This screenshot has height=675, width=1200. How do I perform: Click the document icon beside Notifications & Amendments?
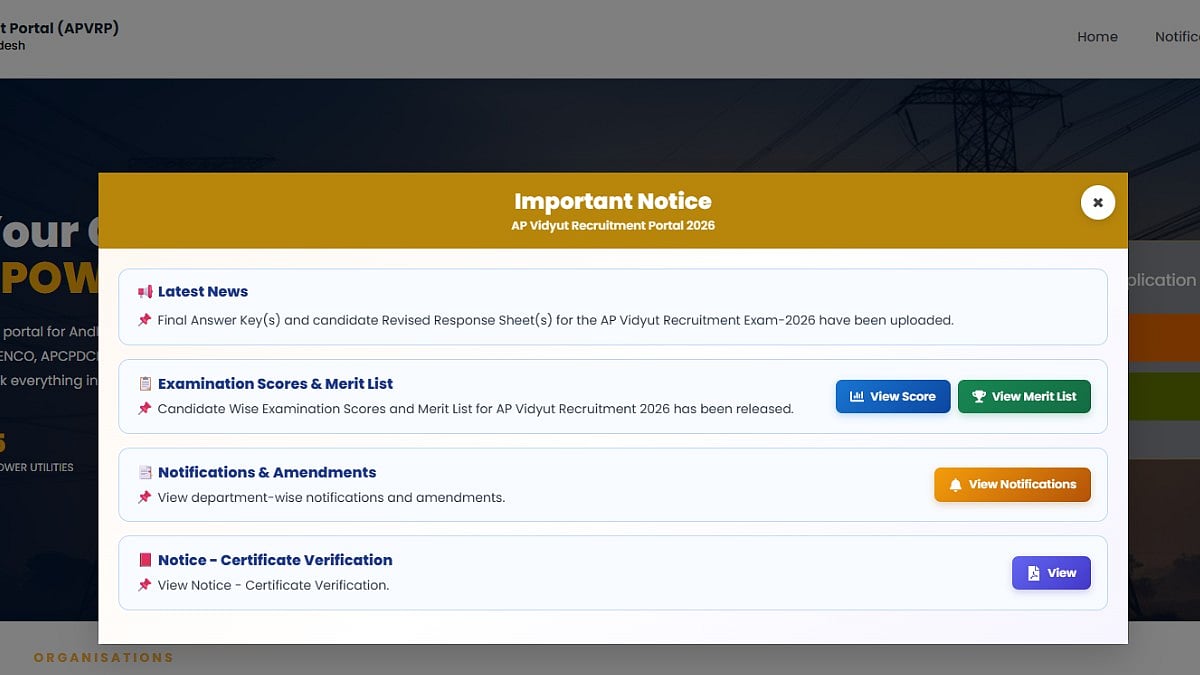pyautogui.click(x=145, y=472)
